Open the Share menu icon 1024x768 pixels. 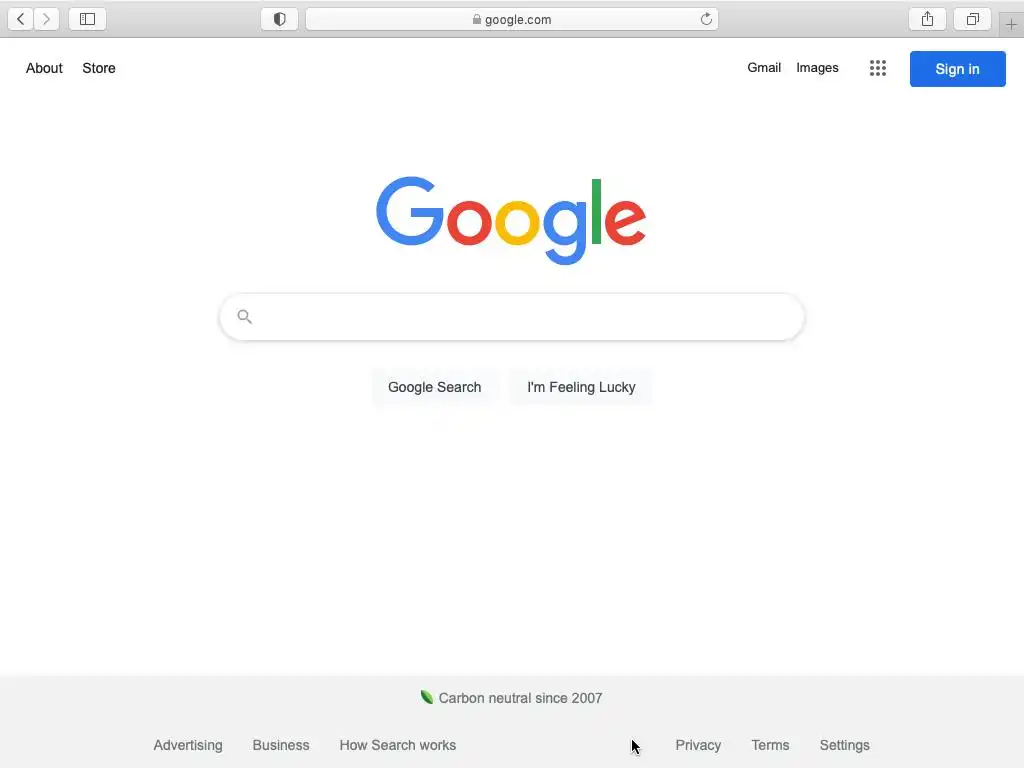[x=927, y=19]
